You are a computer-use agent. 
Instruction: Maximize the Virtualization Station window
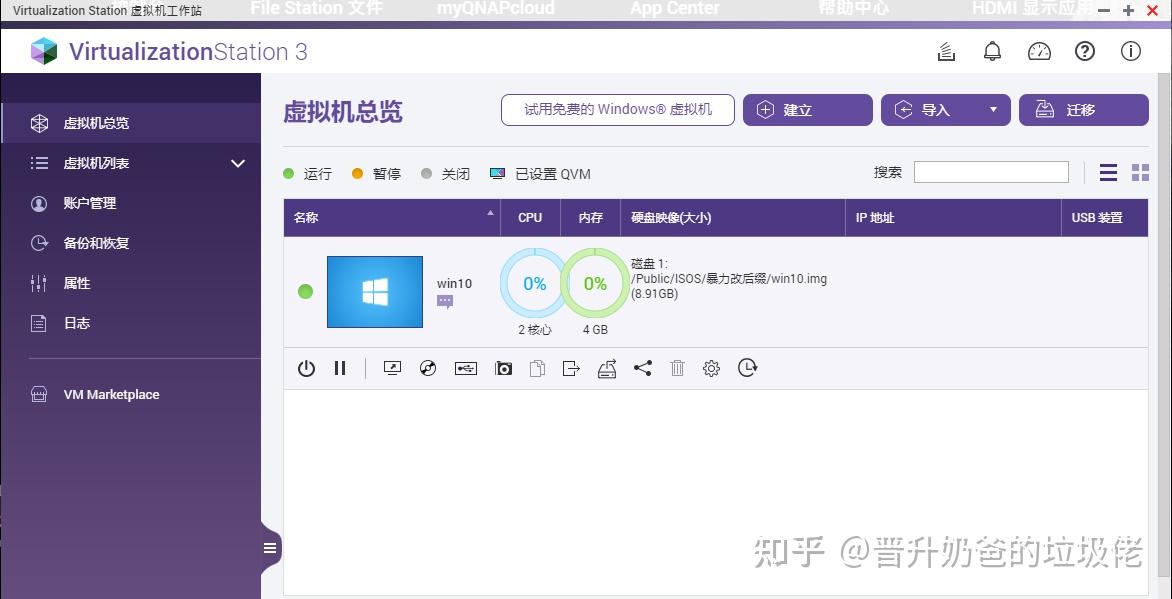(1129, 10)
